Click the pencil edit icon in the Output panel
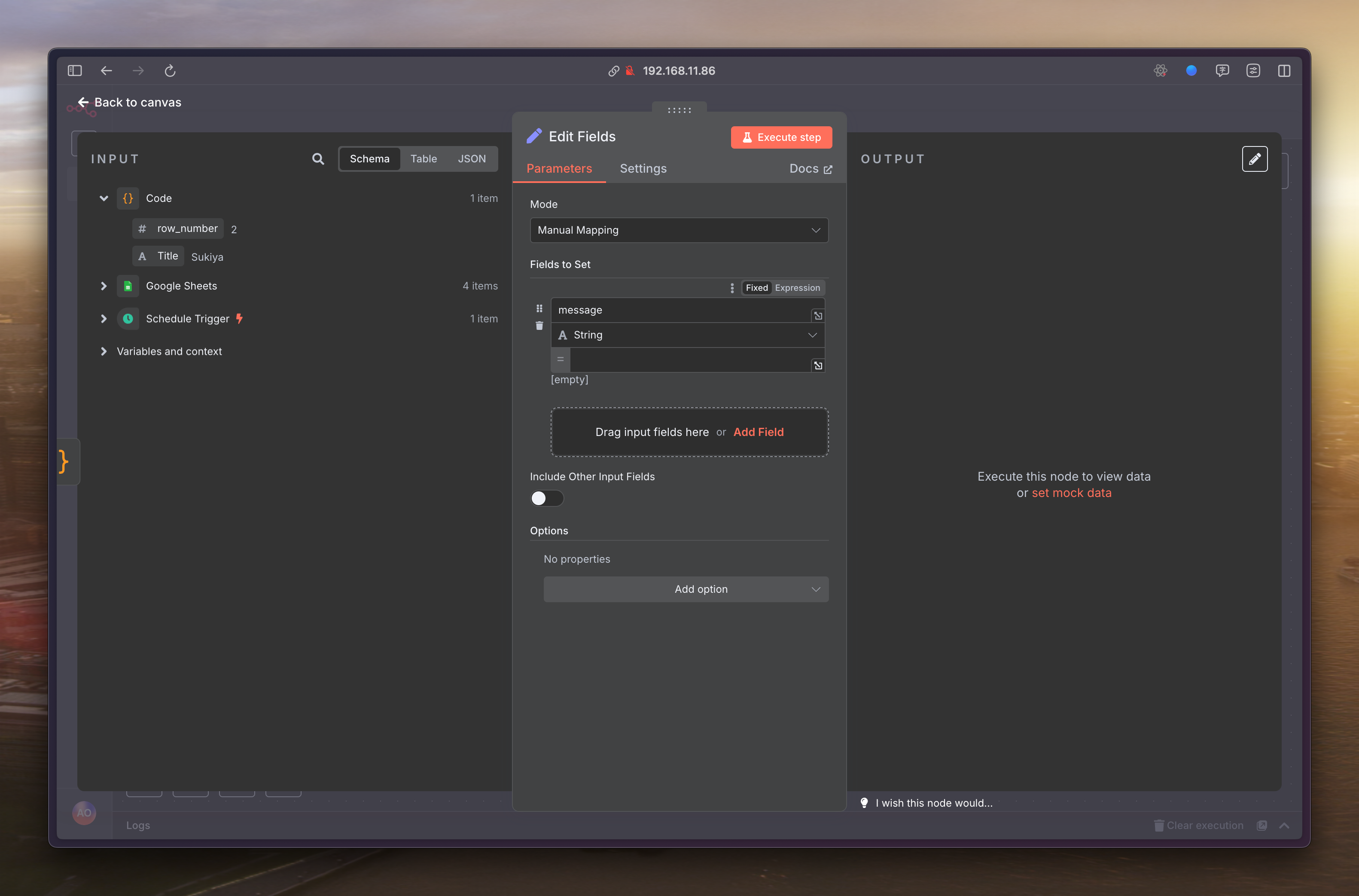 [x=1255, y=159]
